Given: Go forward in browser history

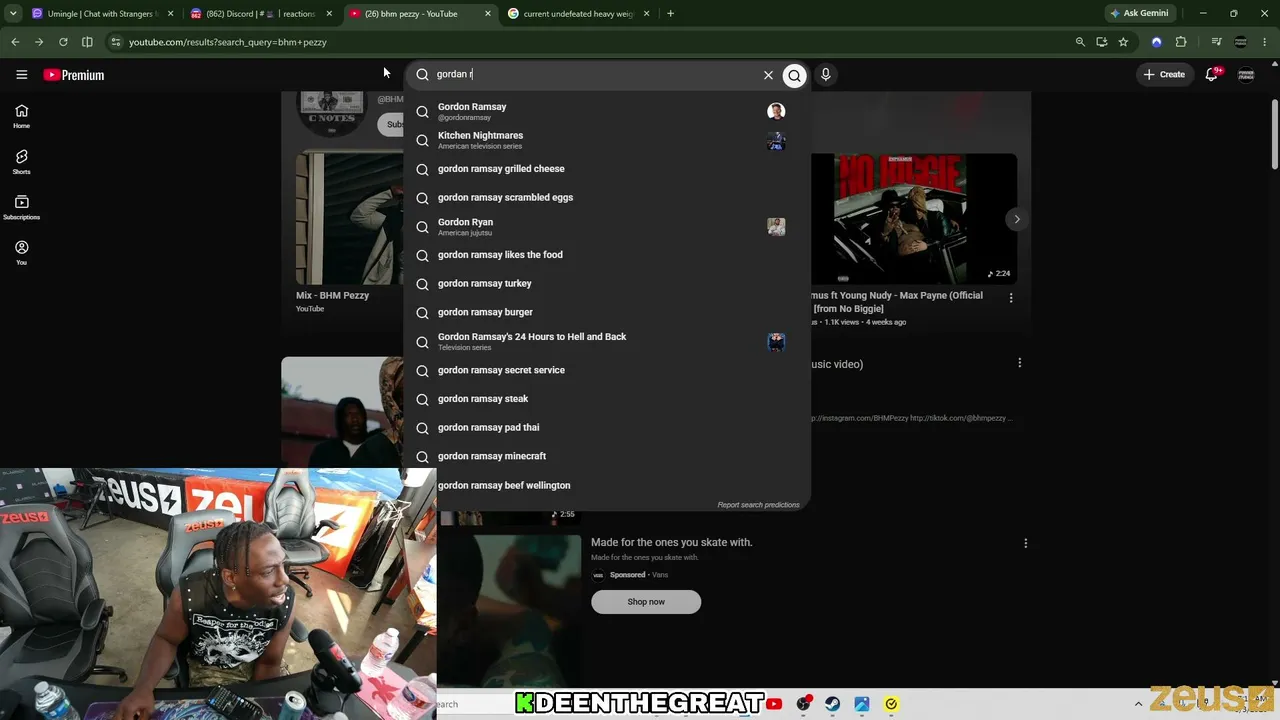Looking at the screenshot, I should 39,42.
